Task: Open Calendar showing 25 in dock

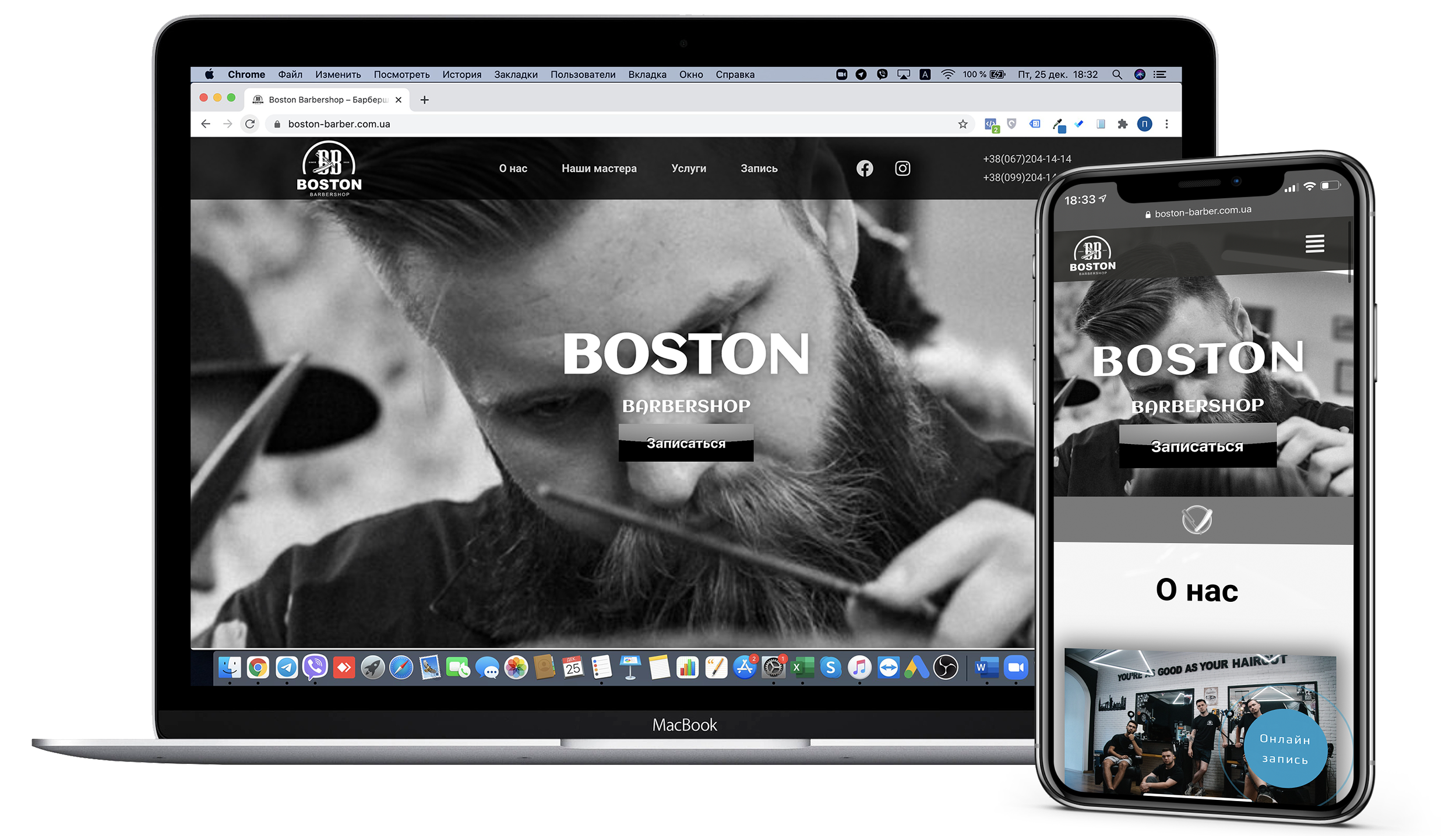Action: 573,668
